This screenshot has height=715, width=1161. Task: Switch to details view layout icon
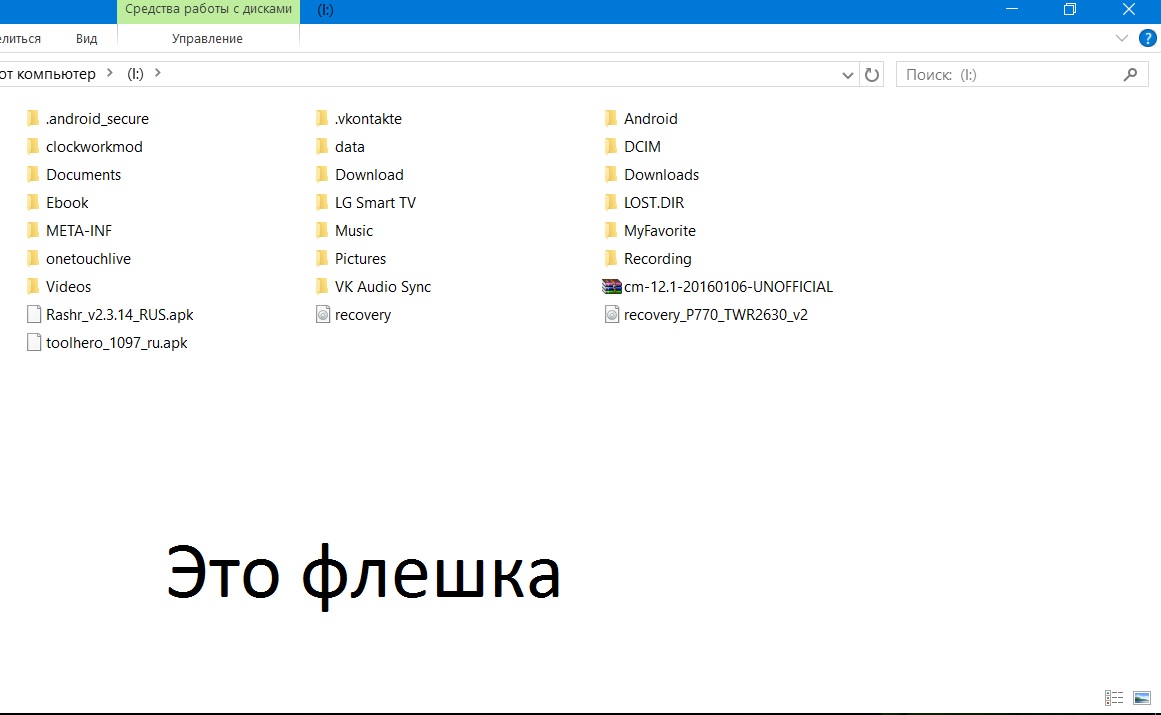[x=1114, y=697]
